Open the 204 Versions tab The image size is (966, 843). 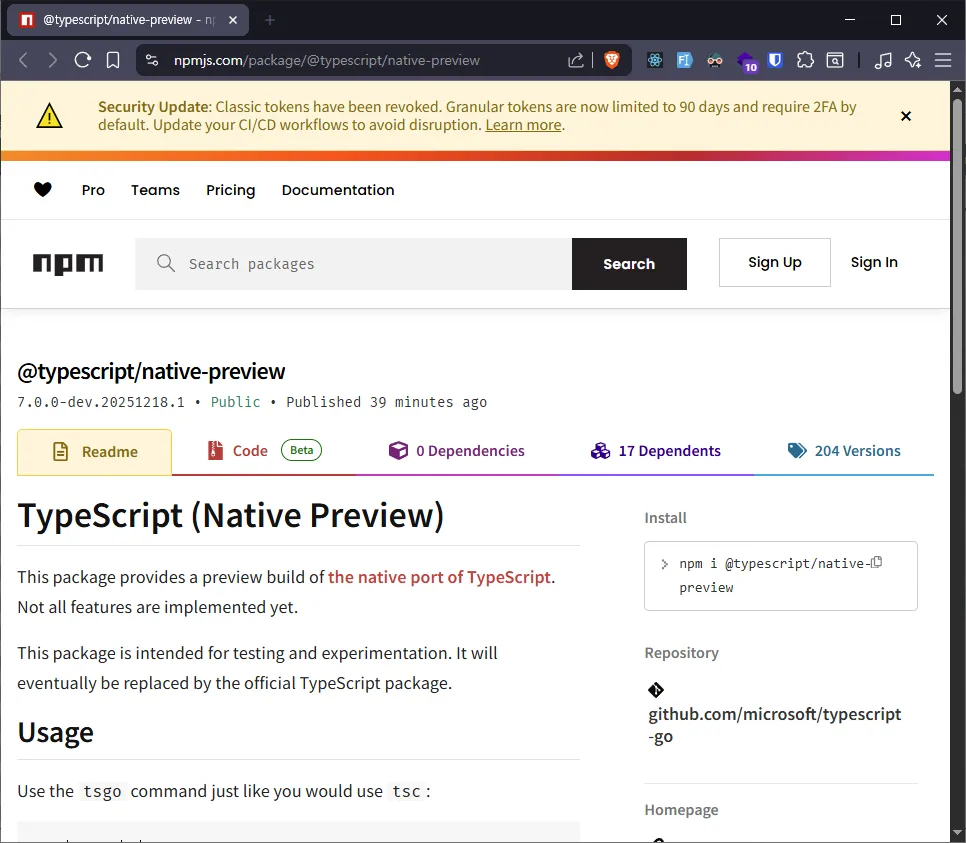pyautogui.click(x=856, y=451)
